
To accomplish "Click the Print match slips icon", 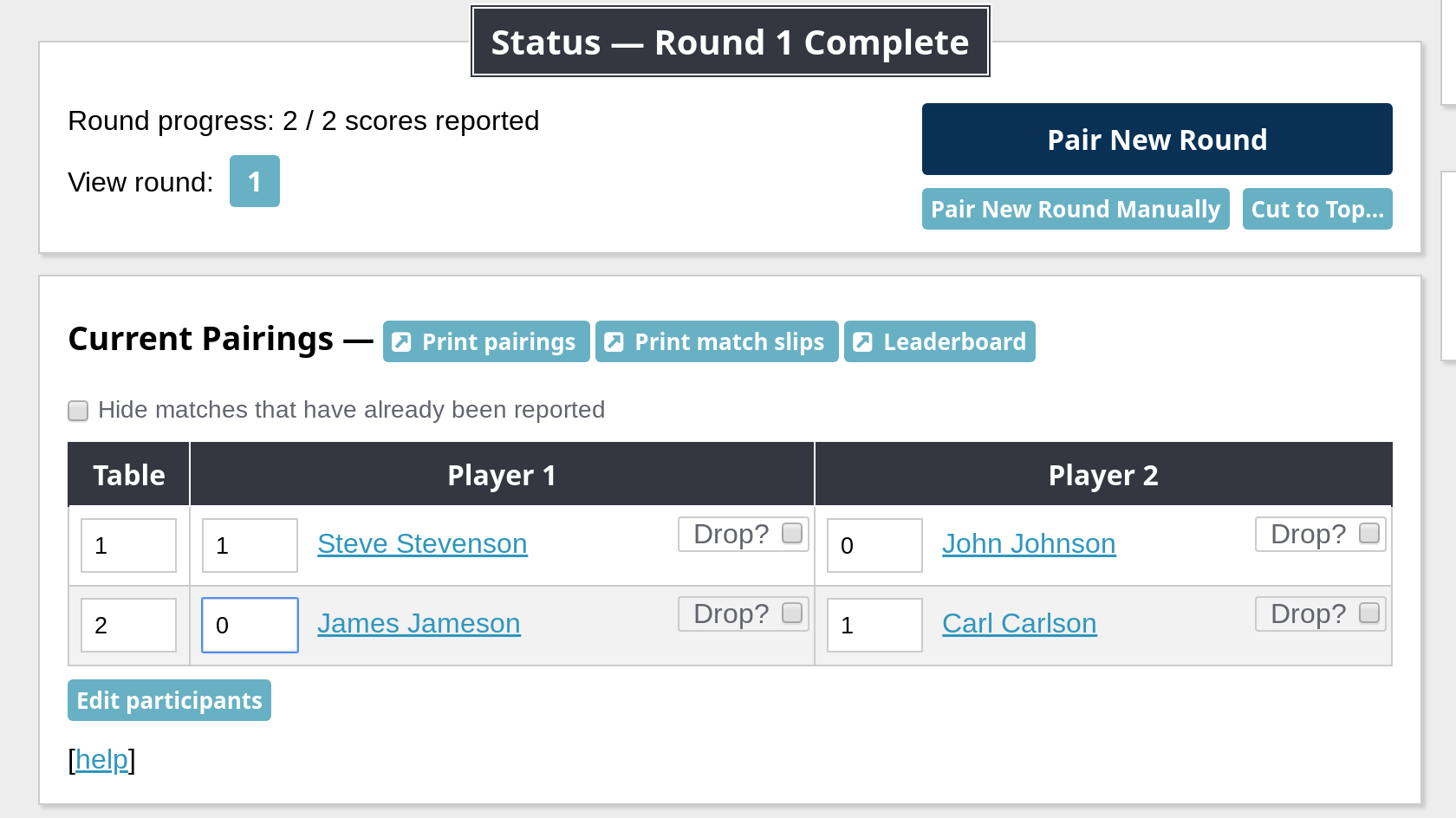I will 614,342.
